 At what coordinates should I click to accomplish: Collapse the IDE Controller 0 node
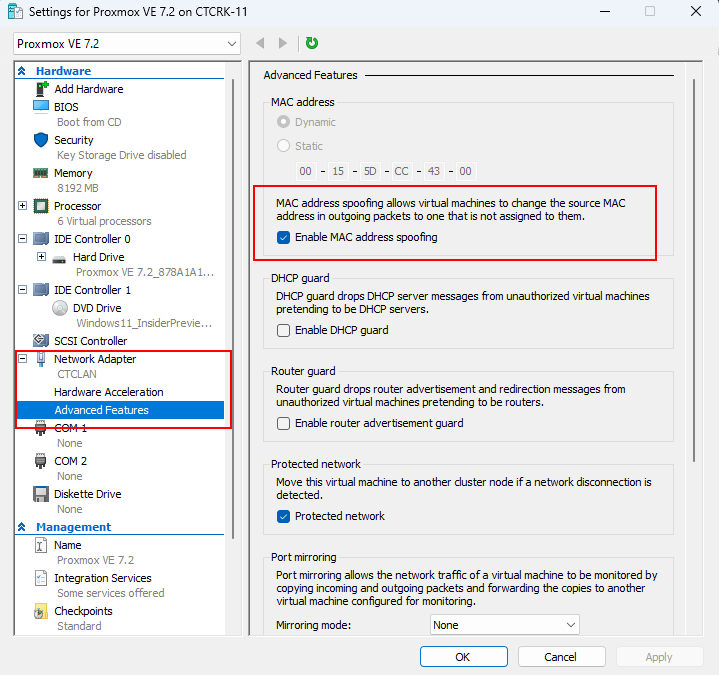(22, 238)
